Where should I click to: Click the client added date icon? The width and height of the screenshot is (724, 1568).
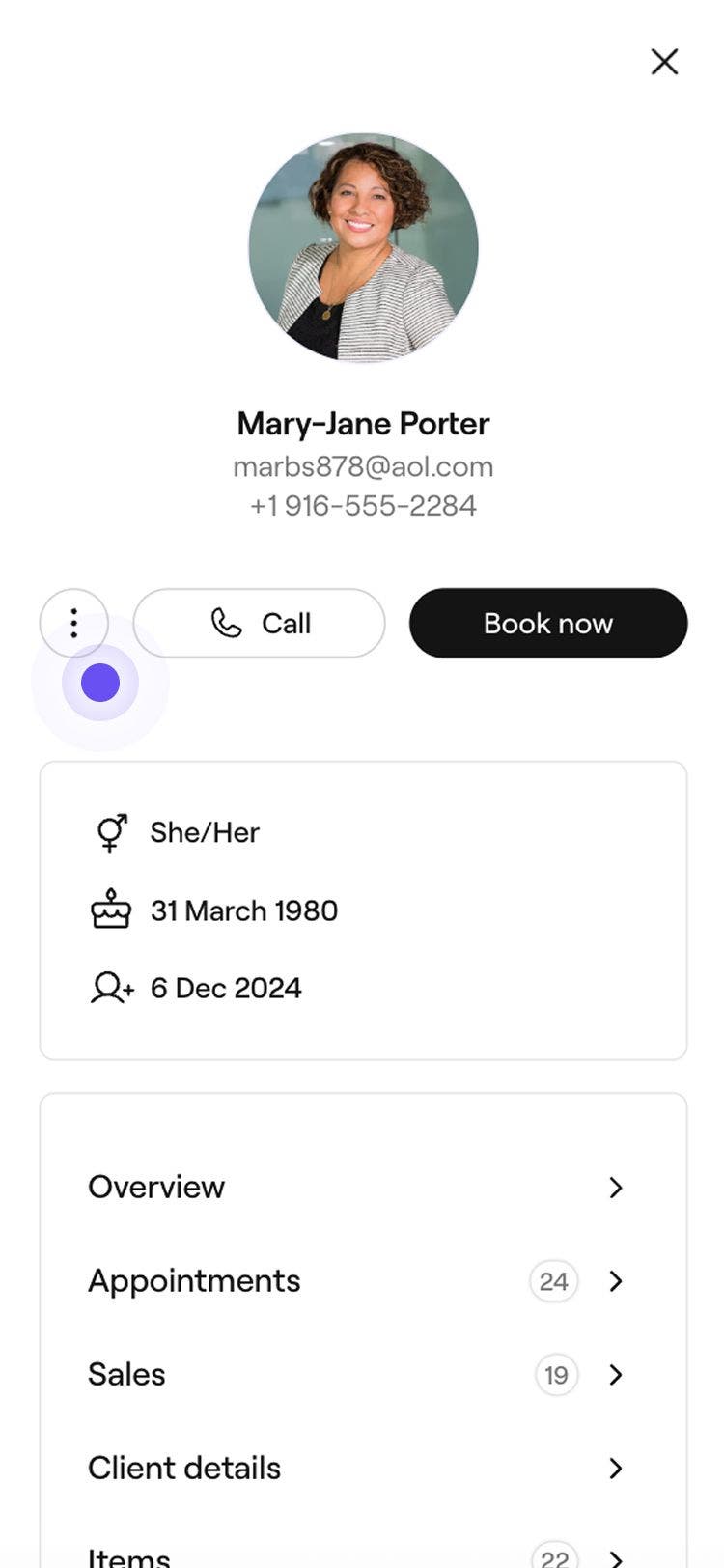coord(111,988)
